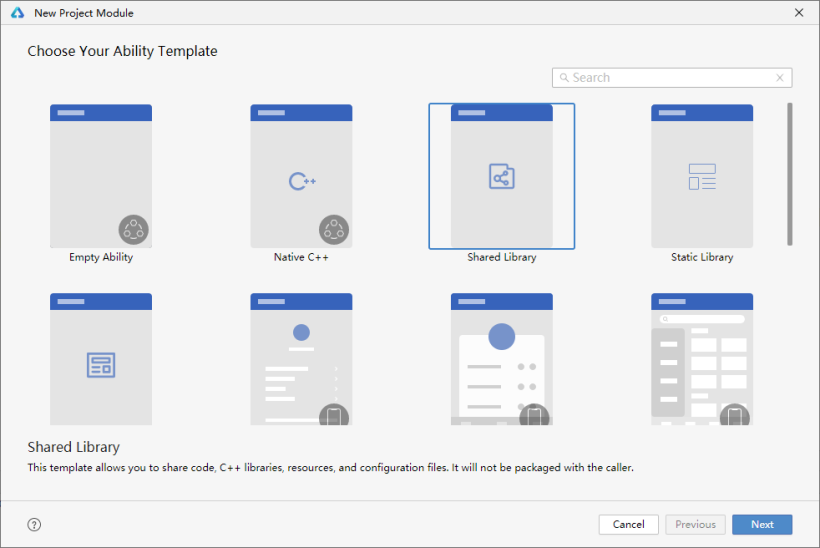Select the second-row profile list template
The width and height of the screenshot is (820, 548).
(x=301, y=359)
